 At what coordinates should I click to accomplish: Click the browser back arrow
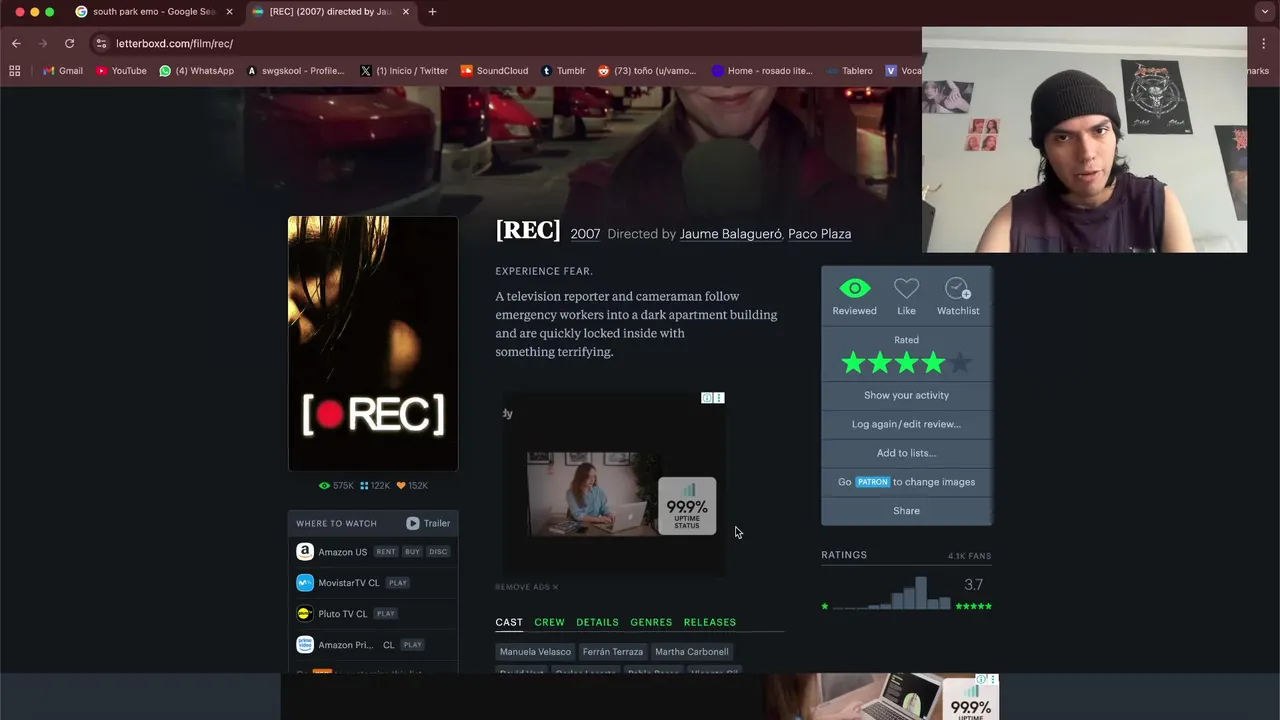16,44
